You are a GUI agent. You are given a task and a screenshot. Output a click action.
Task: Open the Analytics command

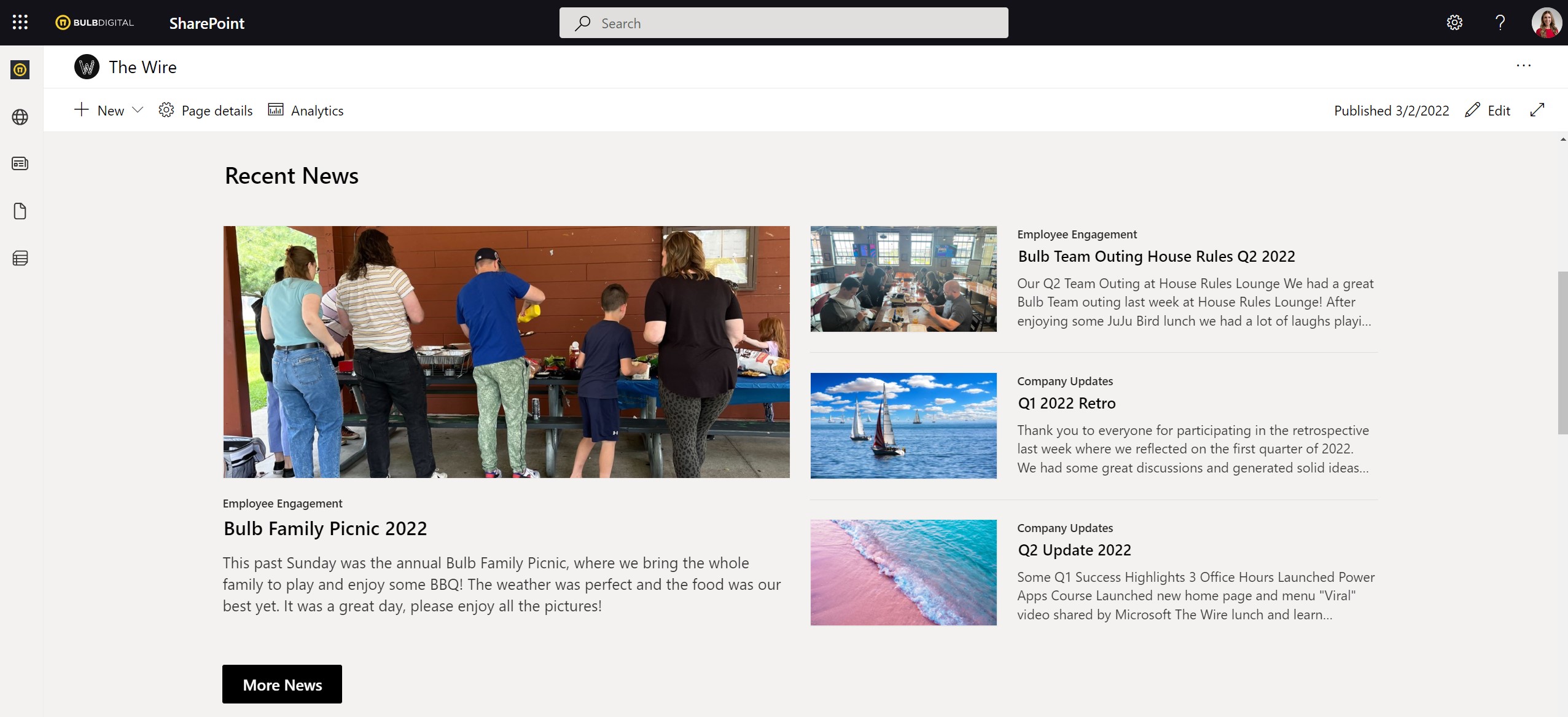306,111
